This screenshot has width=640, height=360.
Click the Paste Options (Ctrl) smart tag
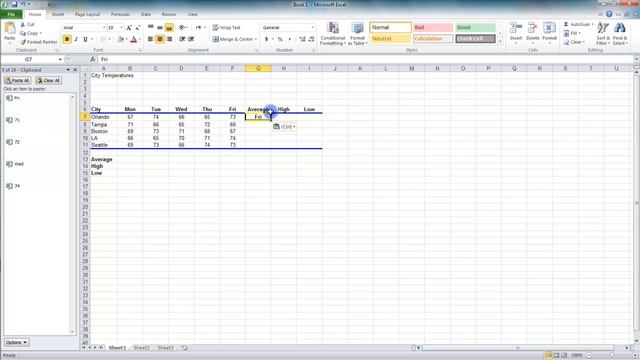(284, 127)
